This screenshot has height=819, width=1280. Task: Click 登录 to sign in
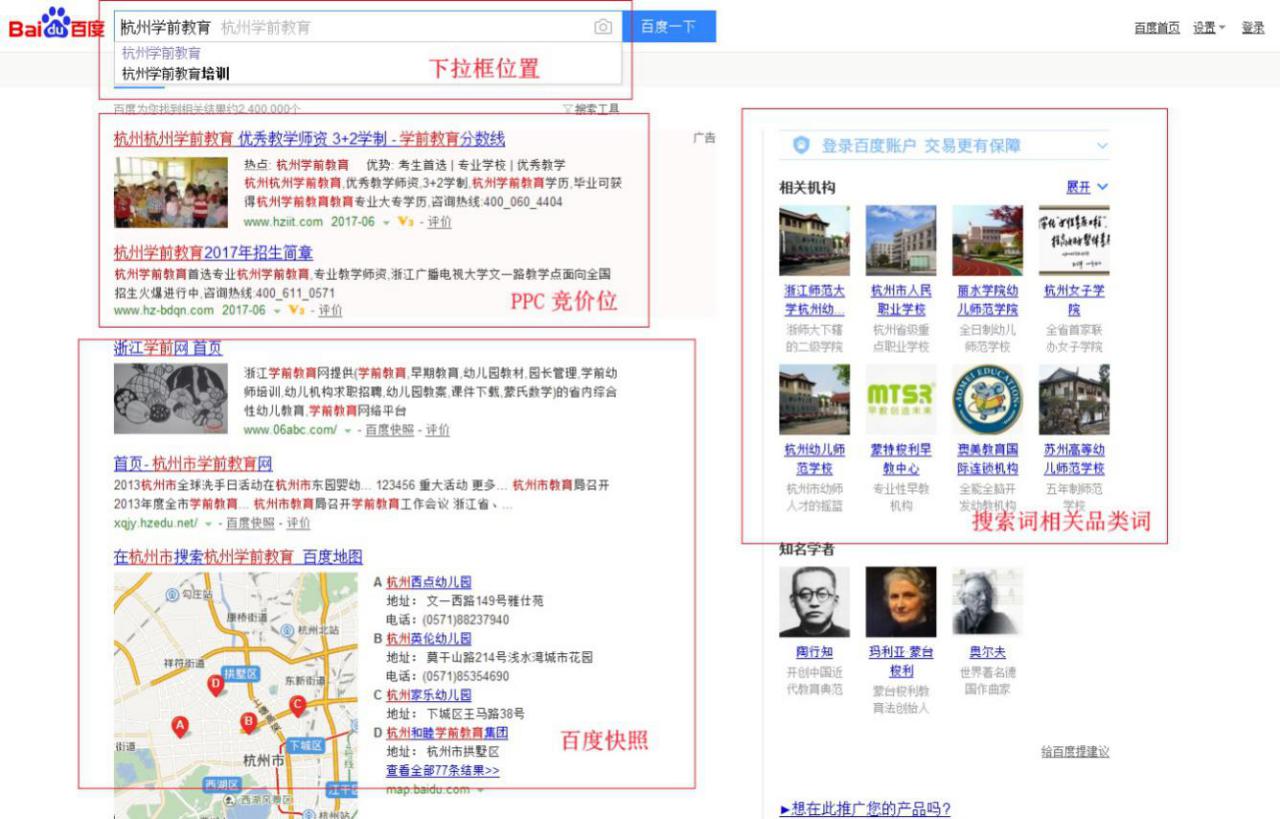(x=1253, y=28)
